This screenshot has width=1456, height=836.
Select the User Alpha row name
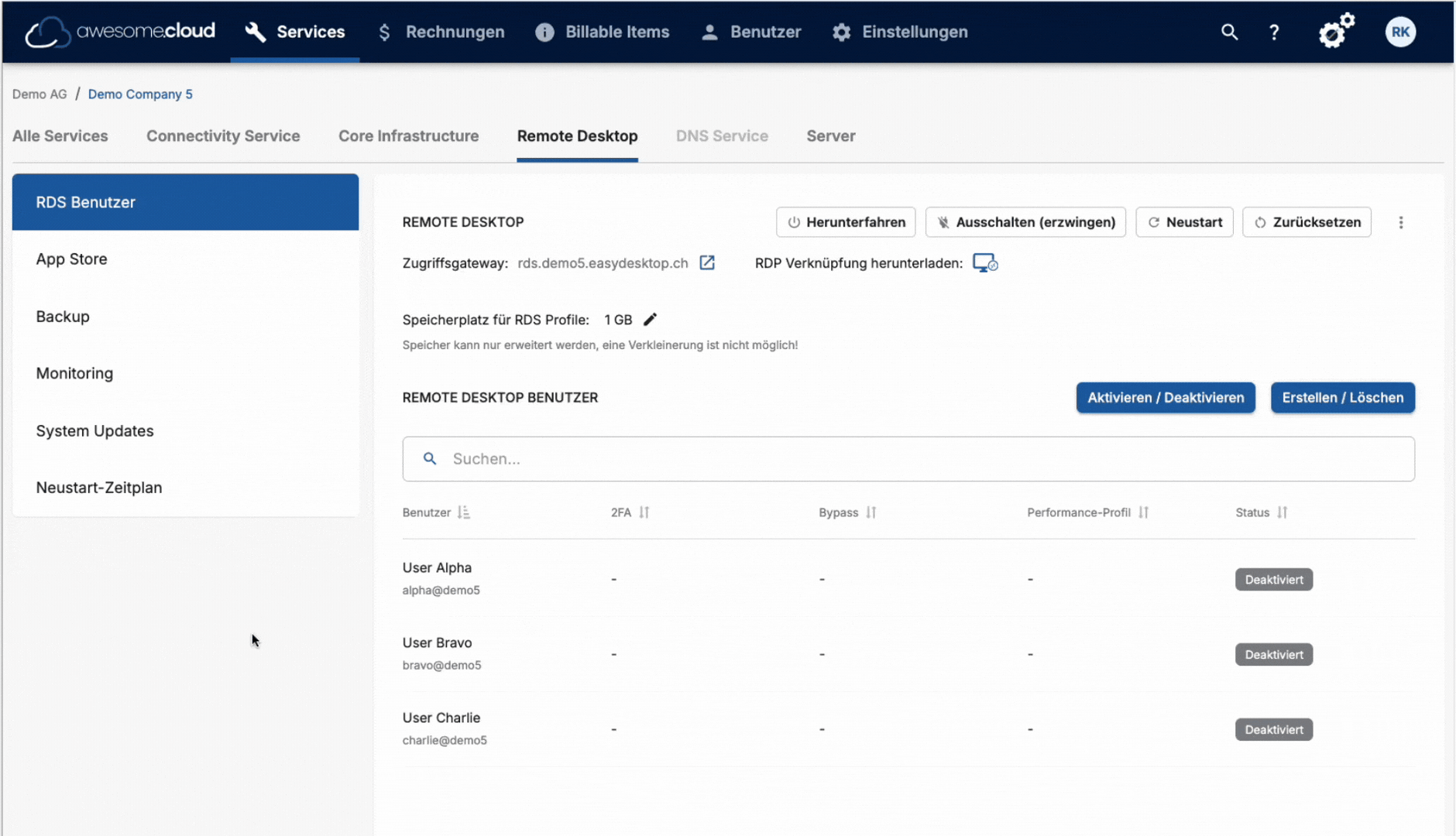(x=437, y=567)
